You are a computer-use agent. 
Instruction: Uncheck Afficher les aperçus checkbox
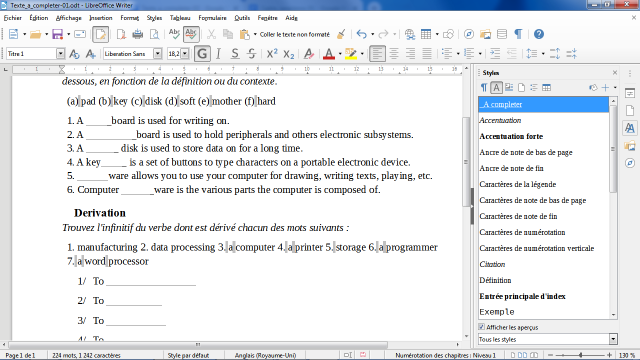(x=482, y=327)
